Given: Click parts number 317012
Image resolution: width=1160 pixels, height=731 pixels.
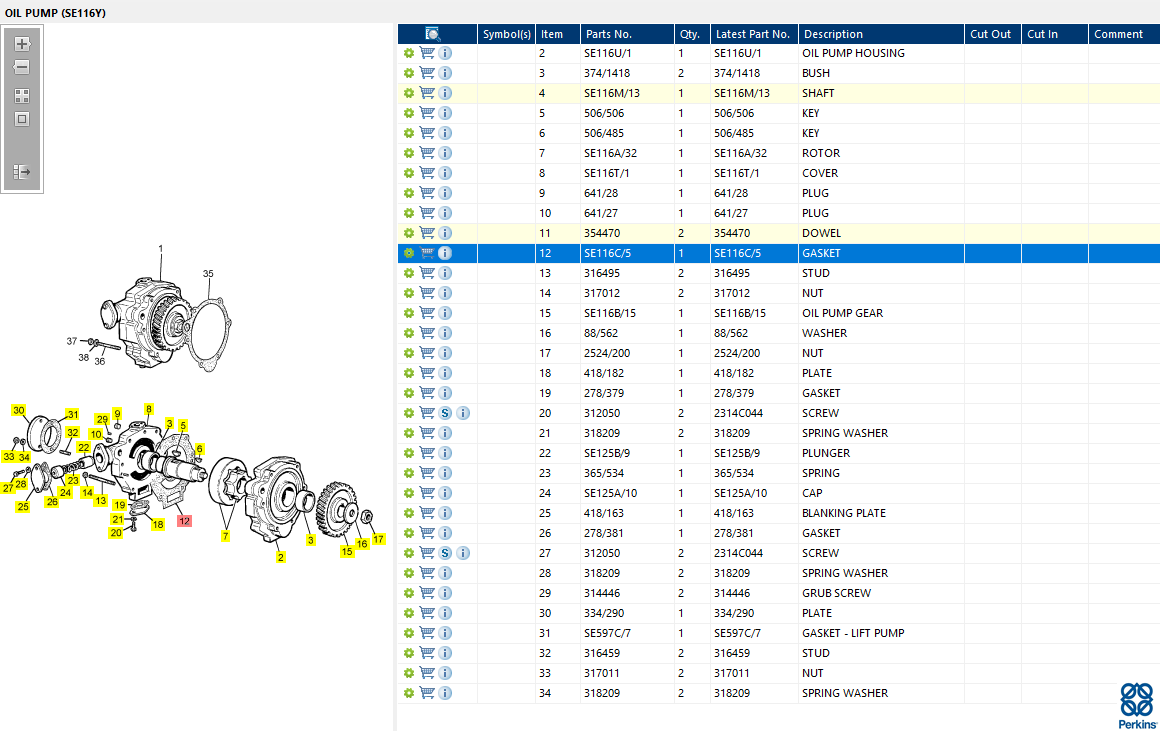Looking at the screenshot, I should 602,293.
